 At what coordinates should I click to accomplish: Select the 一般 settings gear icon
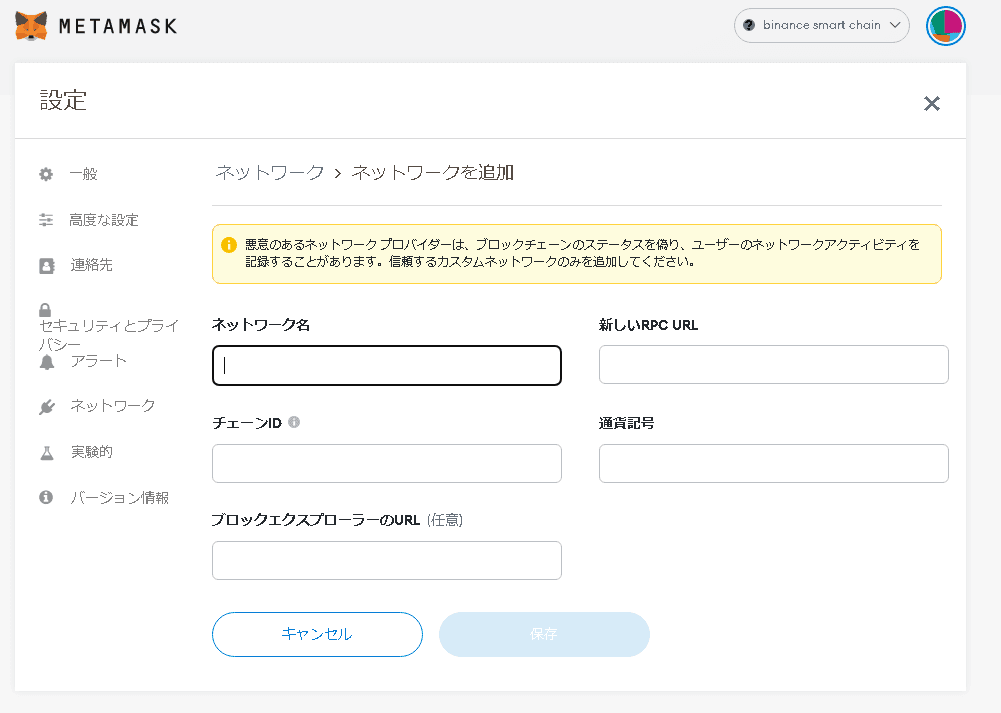click(x=46, y=173)
